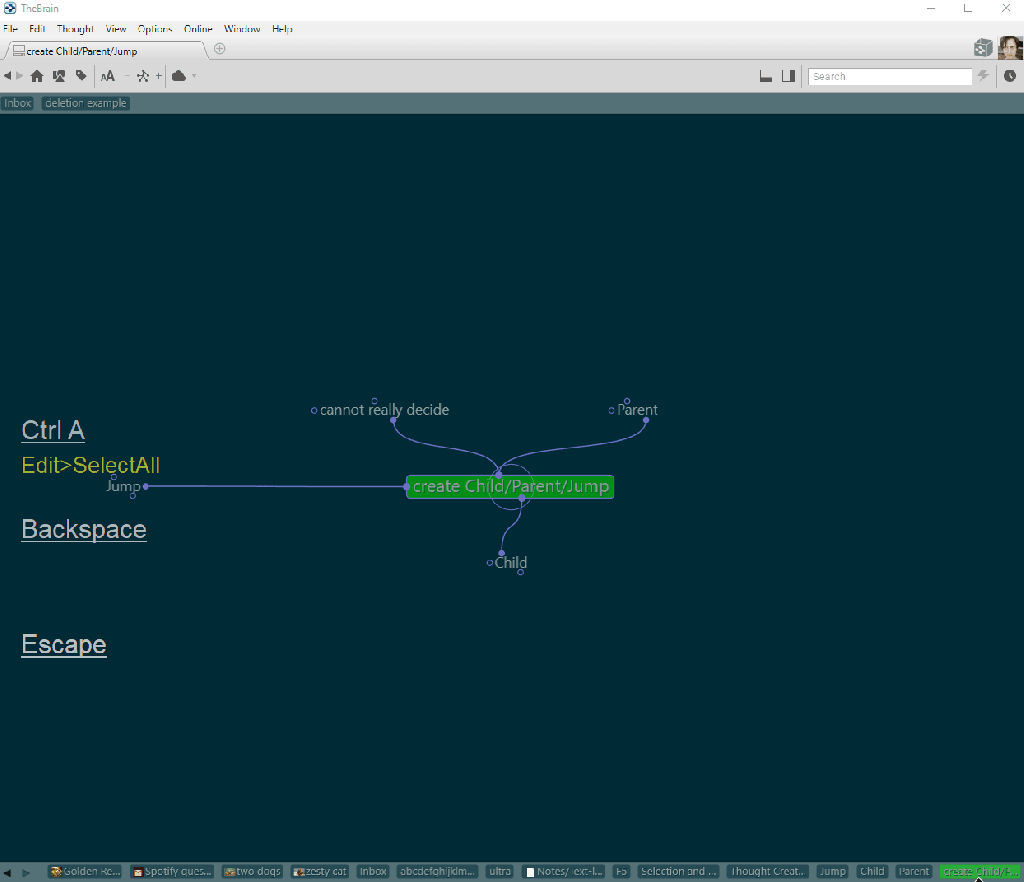1024x882 pixels.
Task: Click the user avatar picture
Action: click(1010, 48)
